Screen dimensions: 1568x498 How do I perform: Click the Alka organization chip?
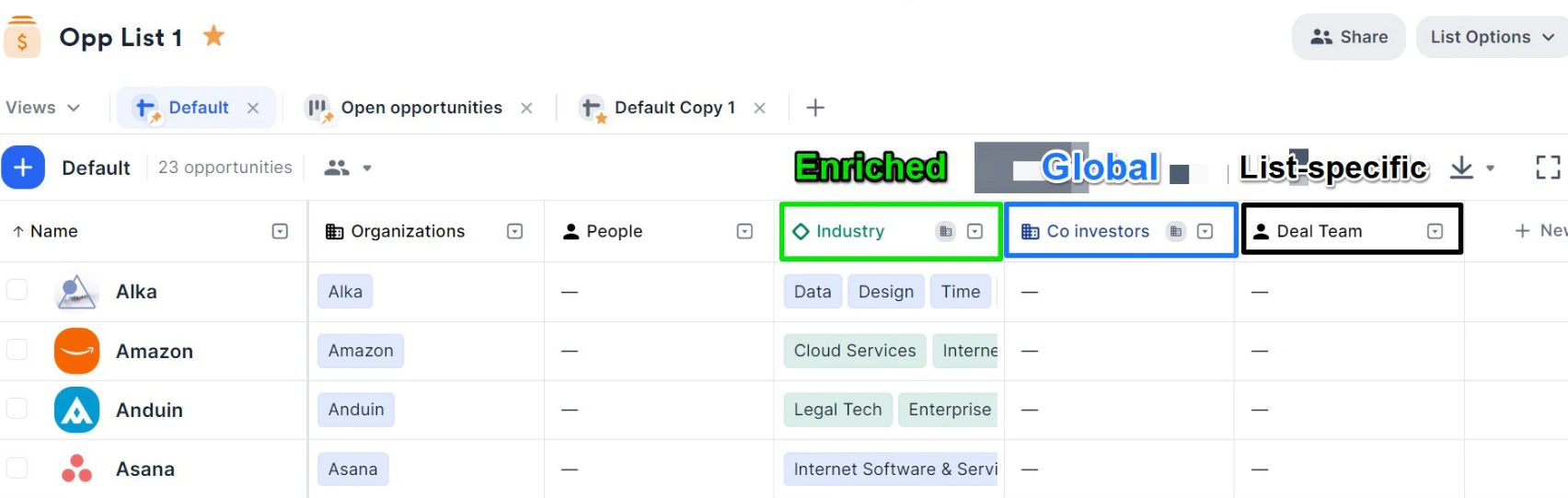click(345, 292)
